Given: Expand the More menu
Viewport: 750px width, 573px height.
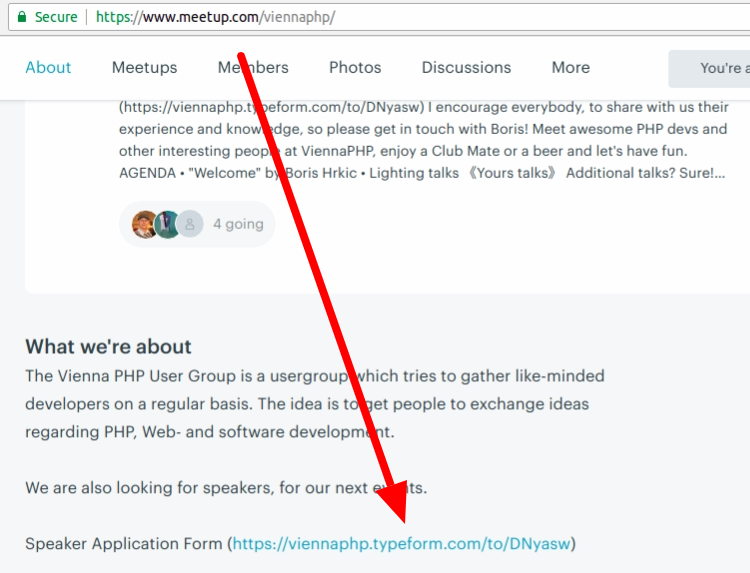Looking at the screenshot, I should (x=571, y=67).
